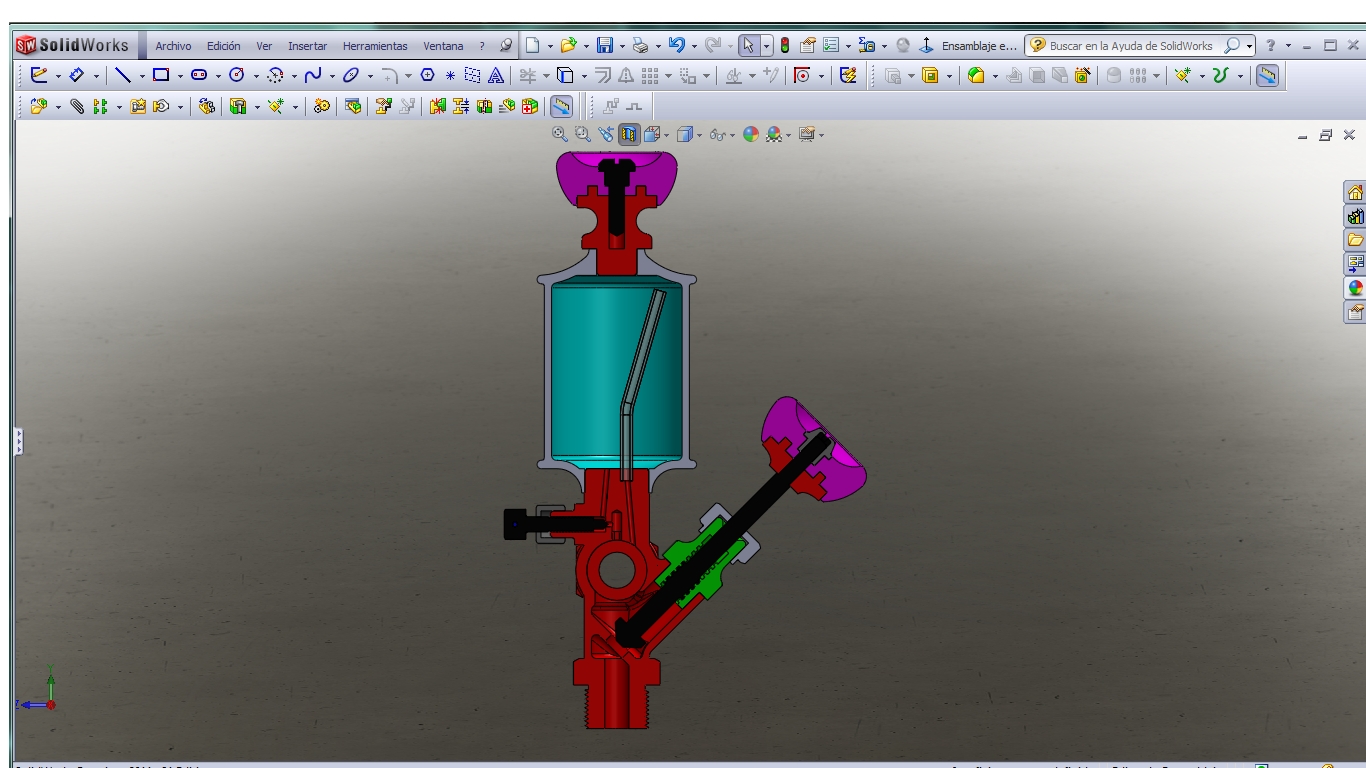
Task: Select the Circle sketch tool
Action: pyautogui.click(x=237, y=75)
